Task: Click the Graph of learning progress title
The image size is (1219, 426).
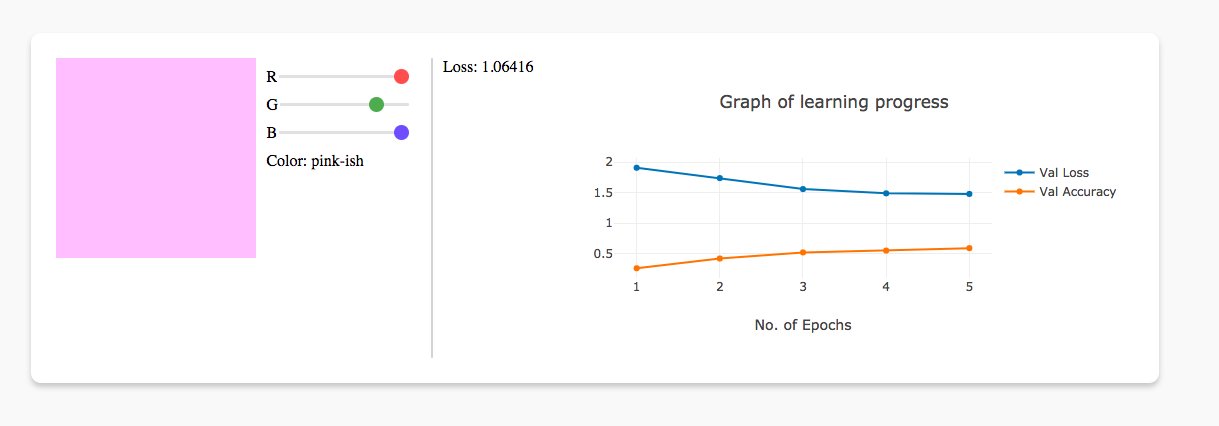Action: coord(834,102)
